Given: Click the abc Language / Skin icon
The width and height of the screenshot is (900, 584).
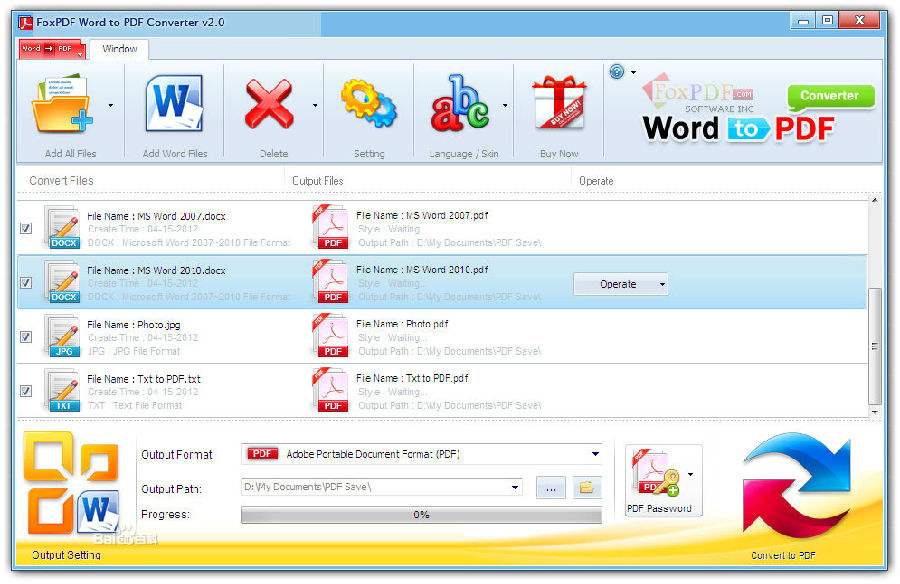Looking at the screenshot, I should tap(460, 103).
